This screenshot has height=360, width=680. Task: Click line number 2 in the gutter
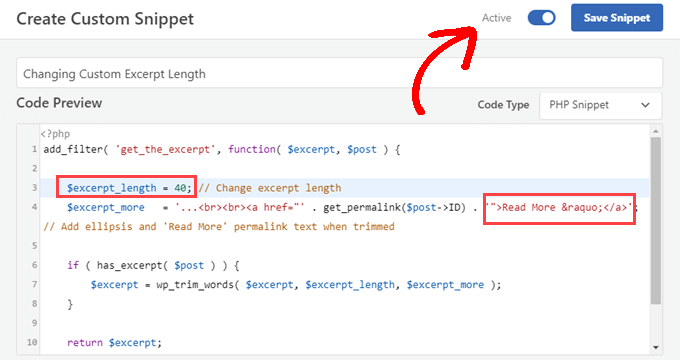click(34, 168)
